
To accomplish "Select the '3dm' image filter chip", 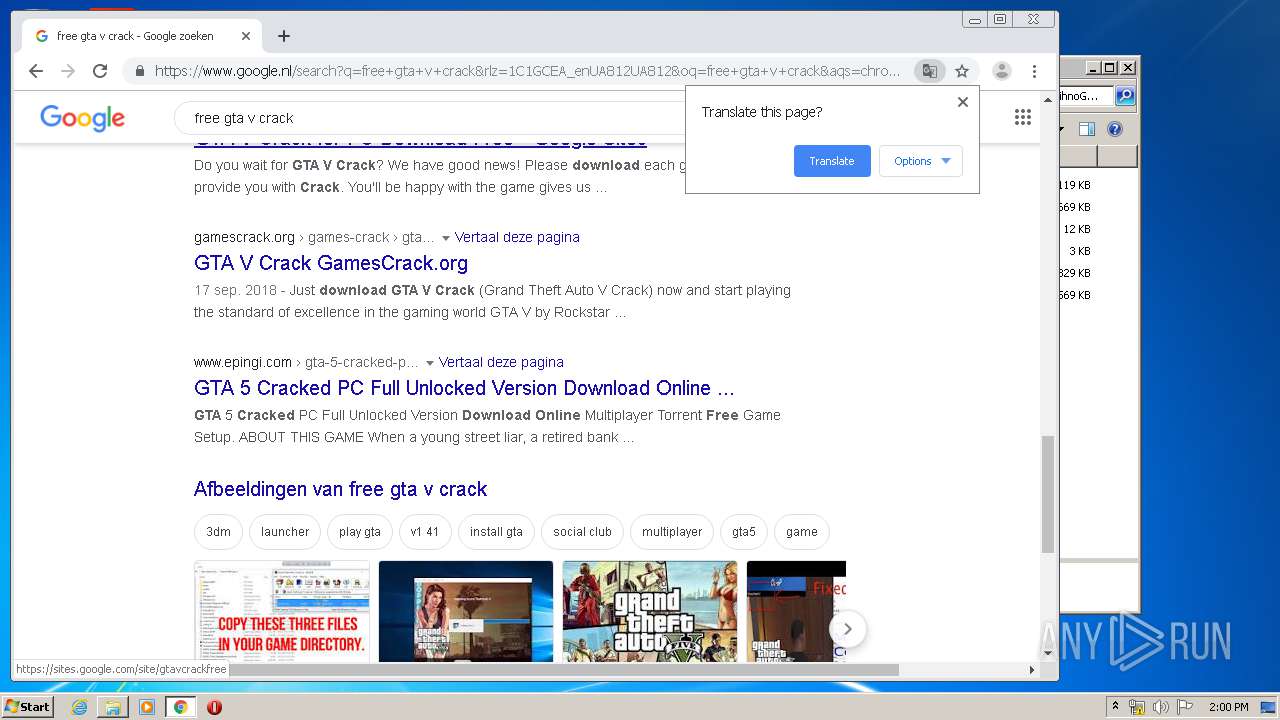I will [x=218, y=532].
